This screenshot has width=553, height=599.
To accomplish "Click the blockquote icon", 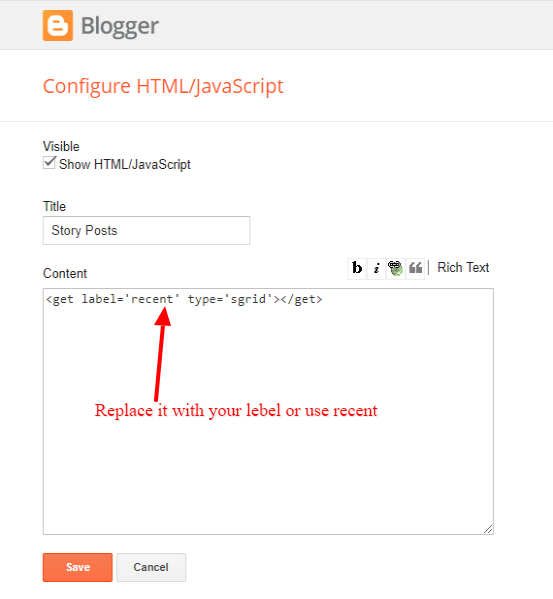I will [x=415, y=268].
